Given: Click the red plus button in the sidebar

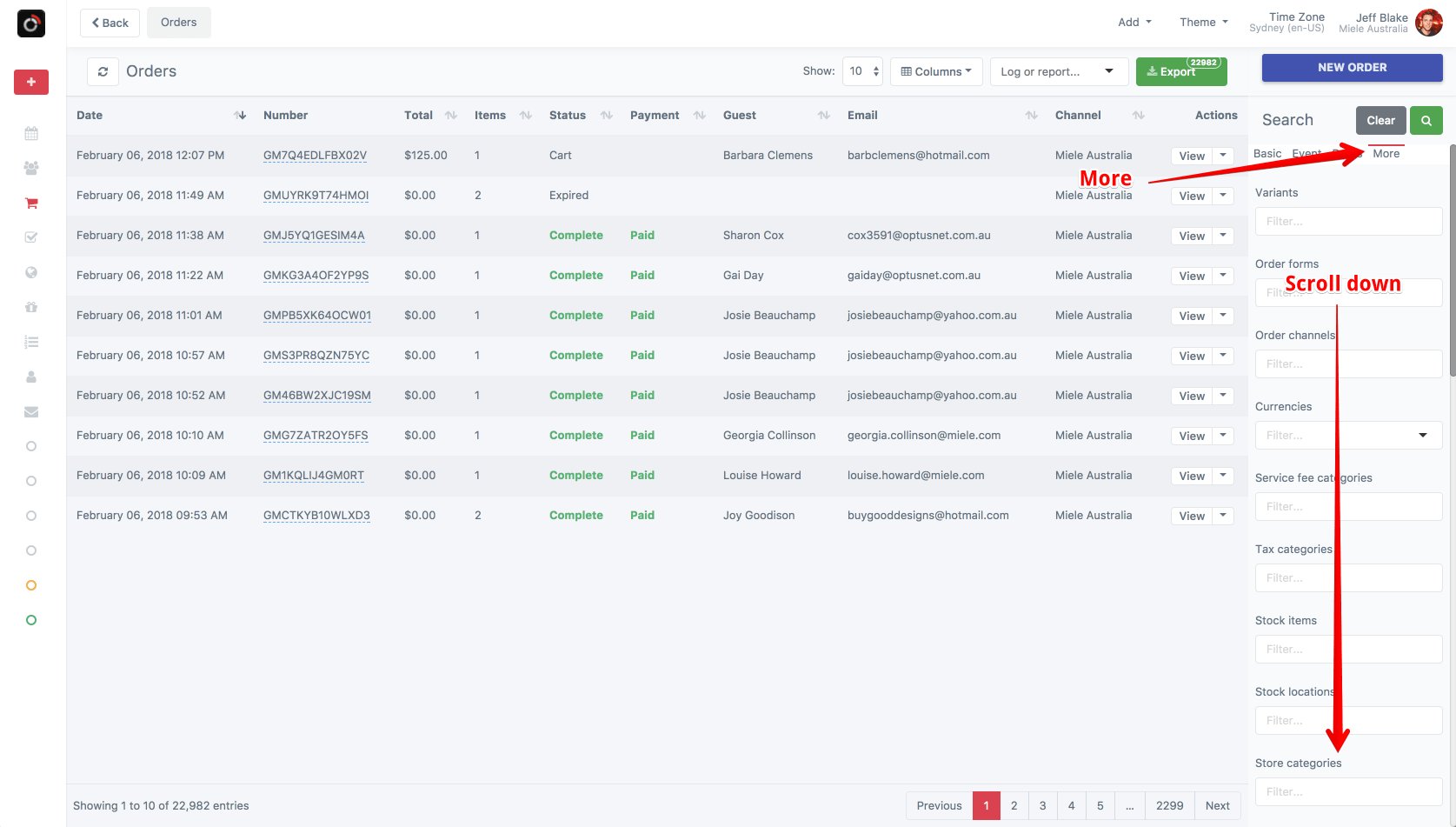Looking at the screenshot, I should pos(31,82).
